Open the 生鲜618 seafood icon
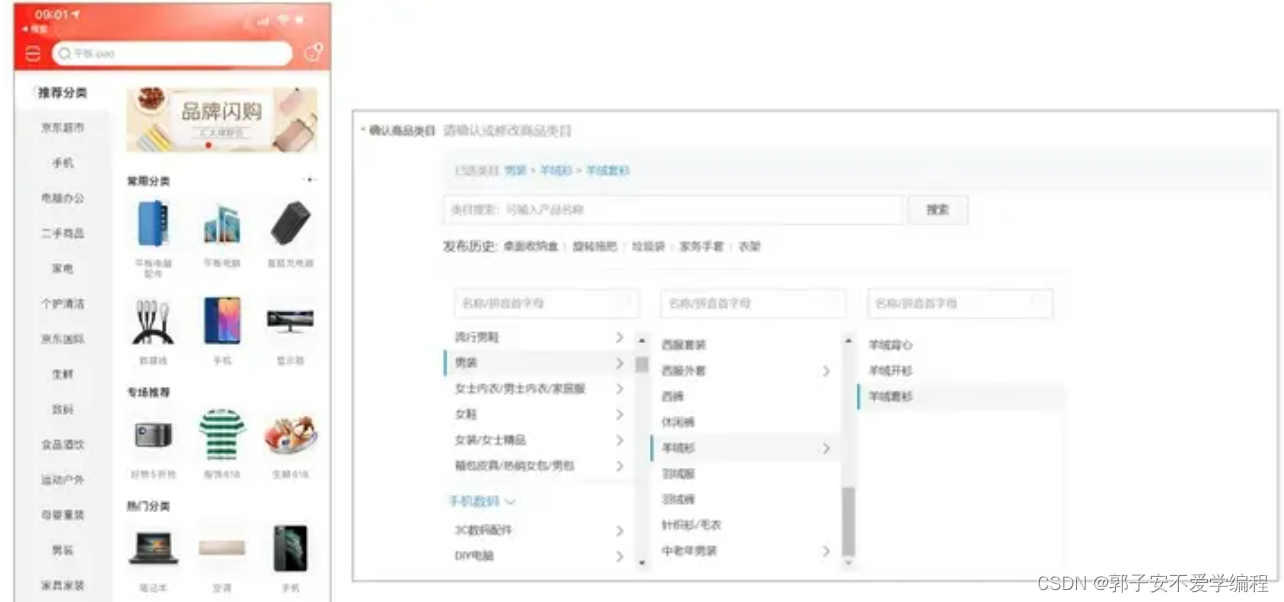The height and width of the screenshot is (602, 1284). pos(290,435)
